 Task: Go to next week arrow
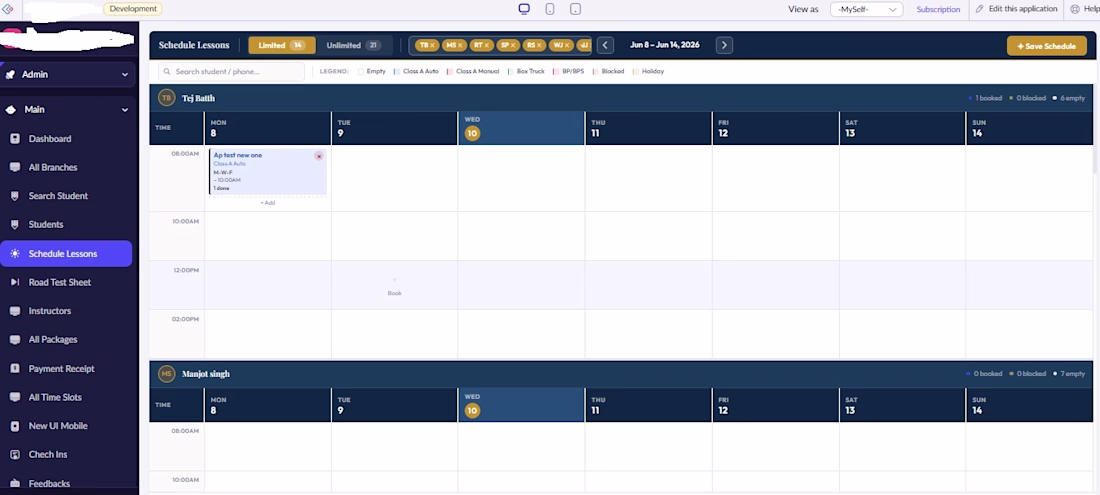click(724, 45)
